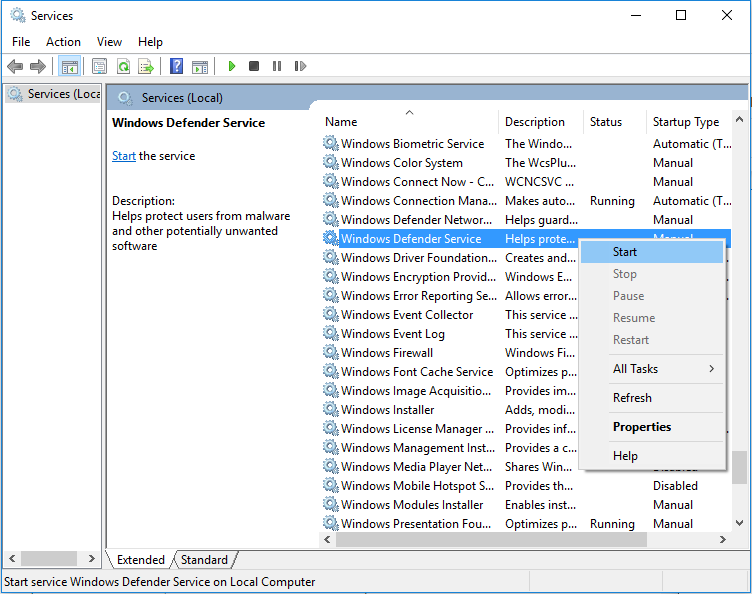The image size is (752, 594).
Task: Click gear icon of Windows Event Log
Action: [330, 333]
